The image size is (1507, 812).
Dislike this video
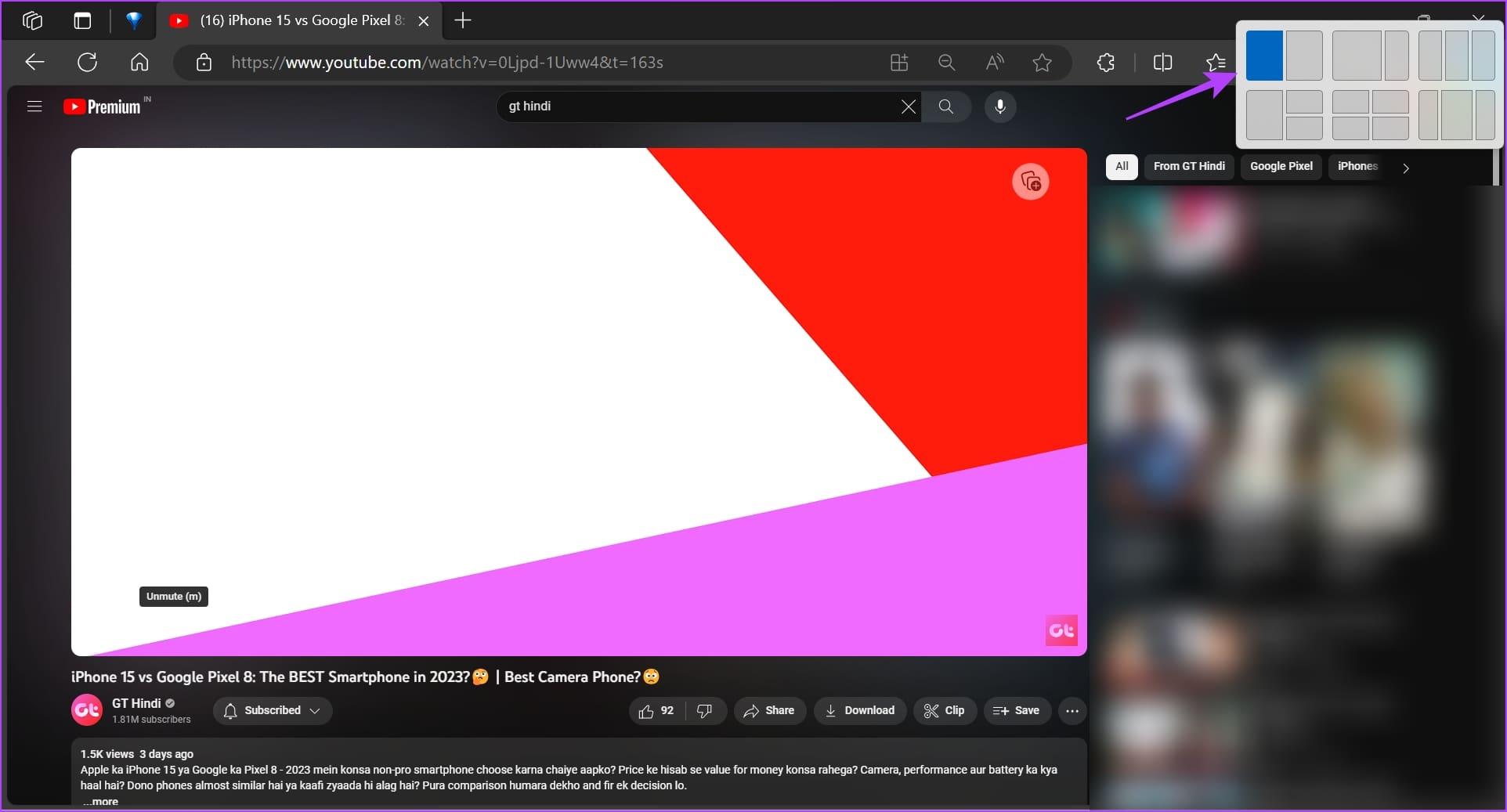pyautogui.click(x=705, y=711)
